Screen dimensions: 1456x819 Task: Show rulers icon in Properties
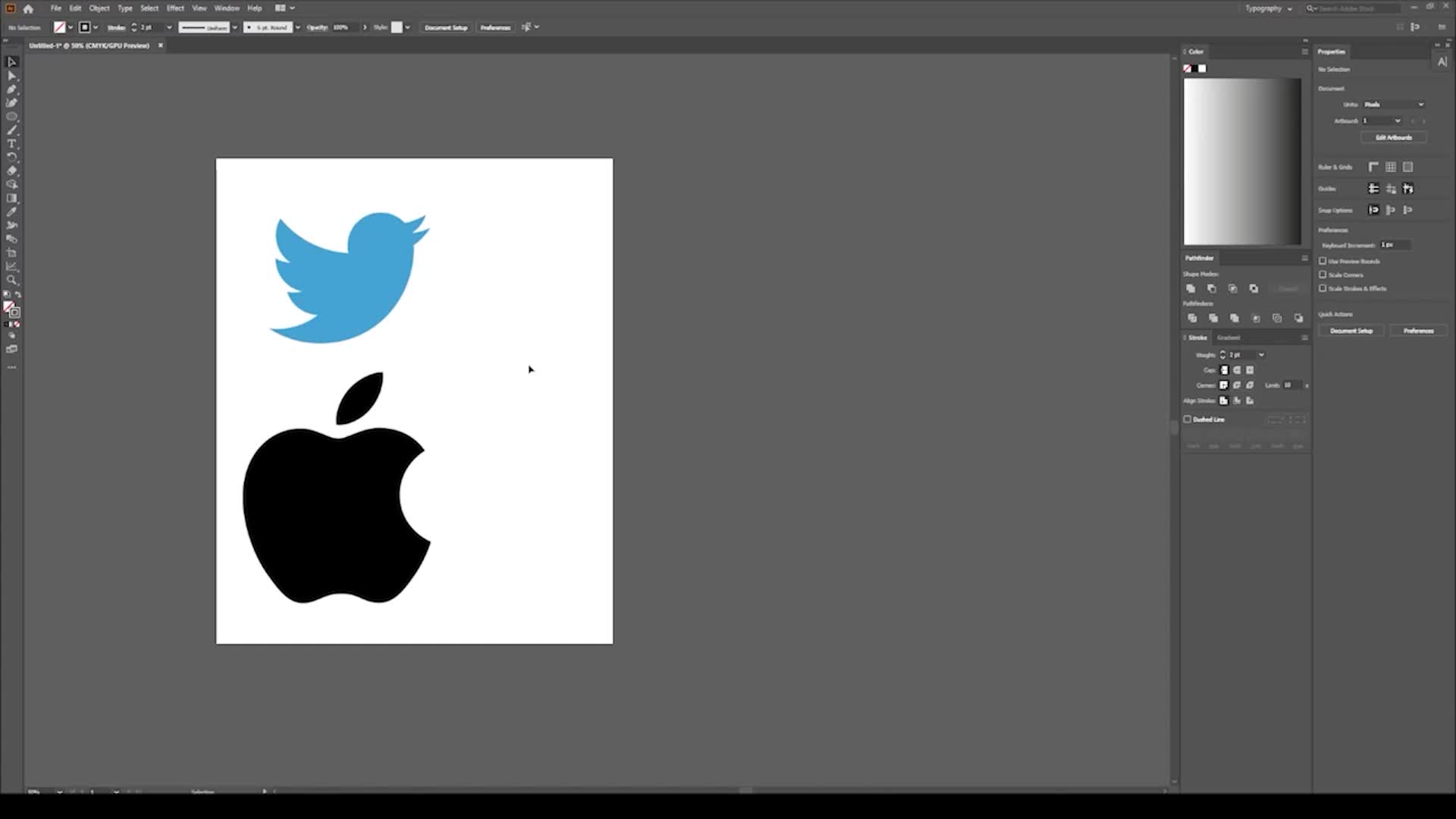click(x=1373, y=167)
